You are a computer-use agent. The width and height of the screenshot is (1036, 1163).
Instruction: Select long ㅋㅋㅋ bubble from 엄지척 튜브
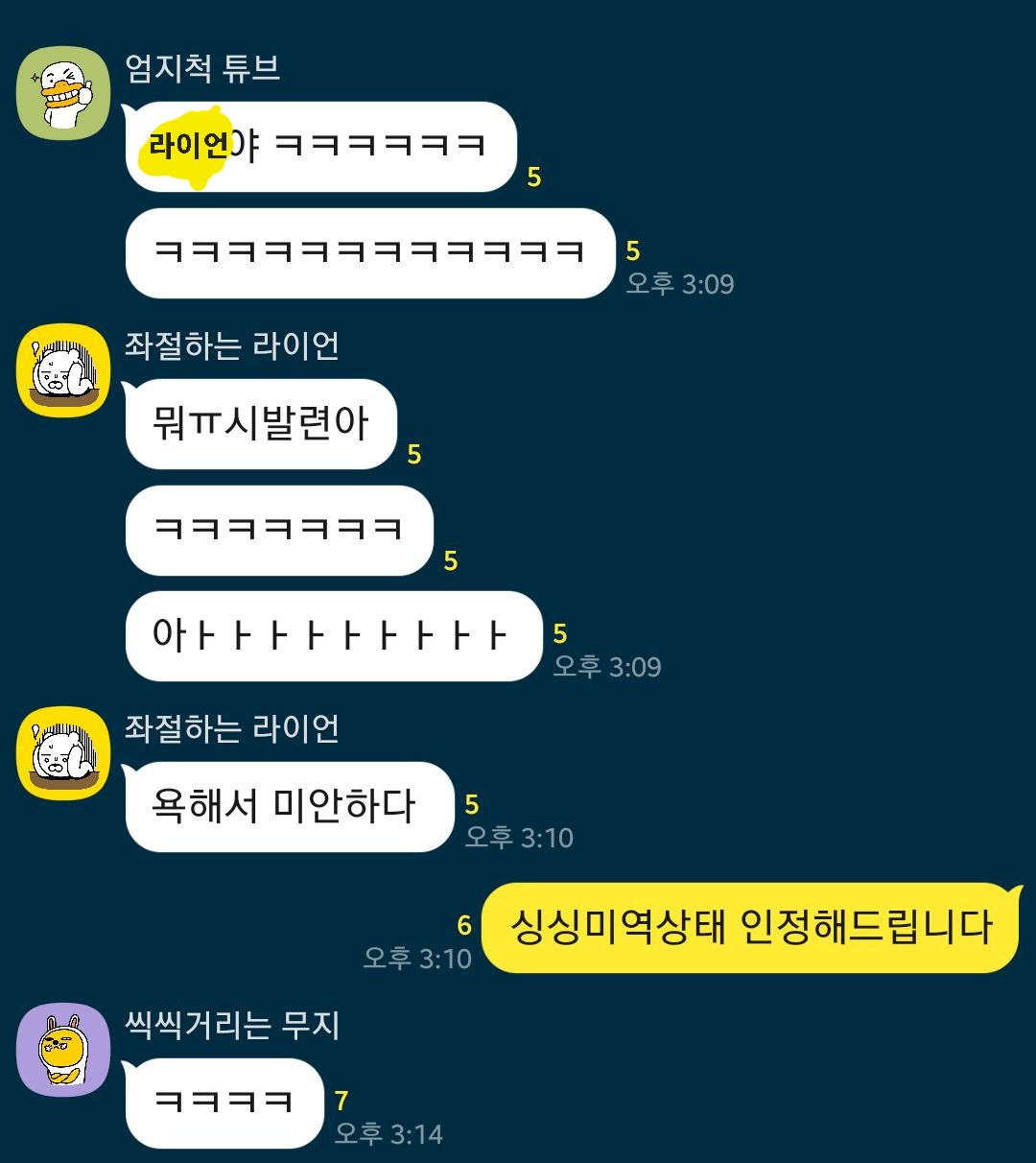[370, 253]
